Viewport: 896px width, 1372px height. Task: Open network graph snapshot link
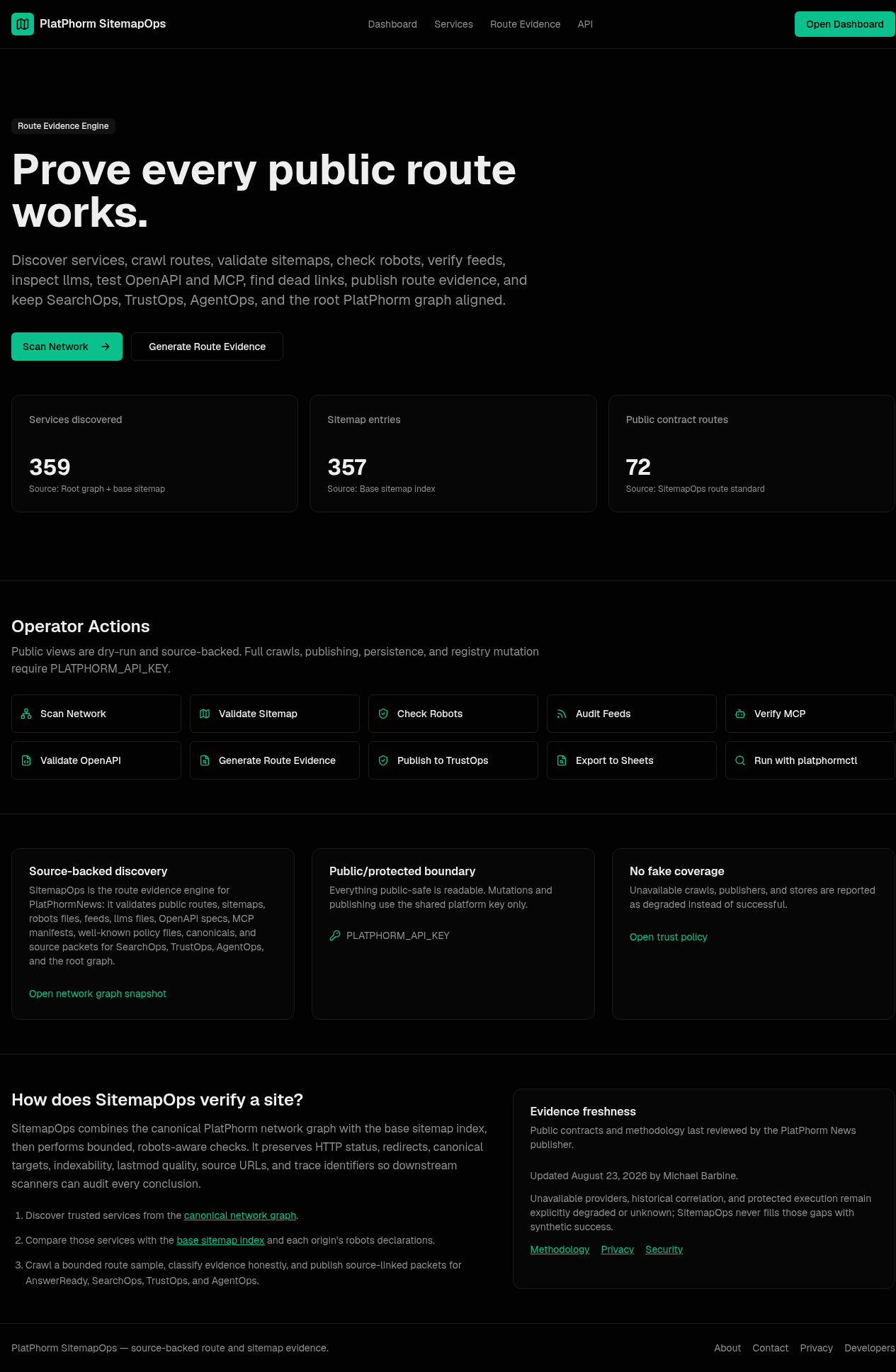coord(98,994)
